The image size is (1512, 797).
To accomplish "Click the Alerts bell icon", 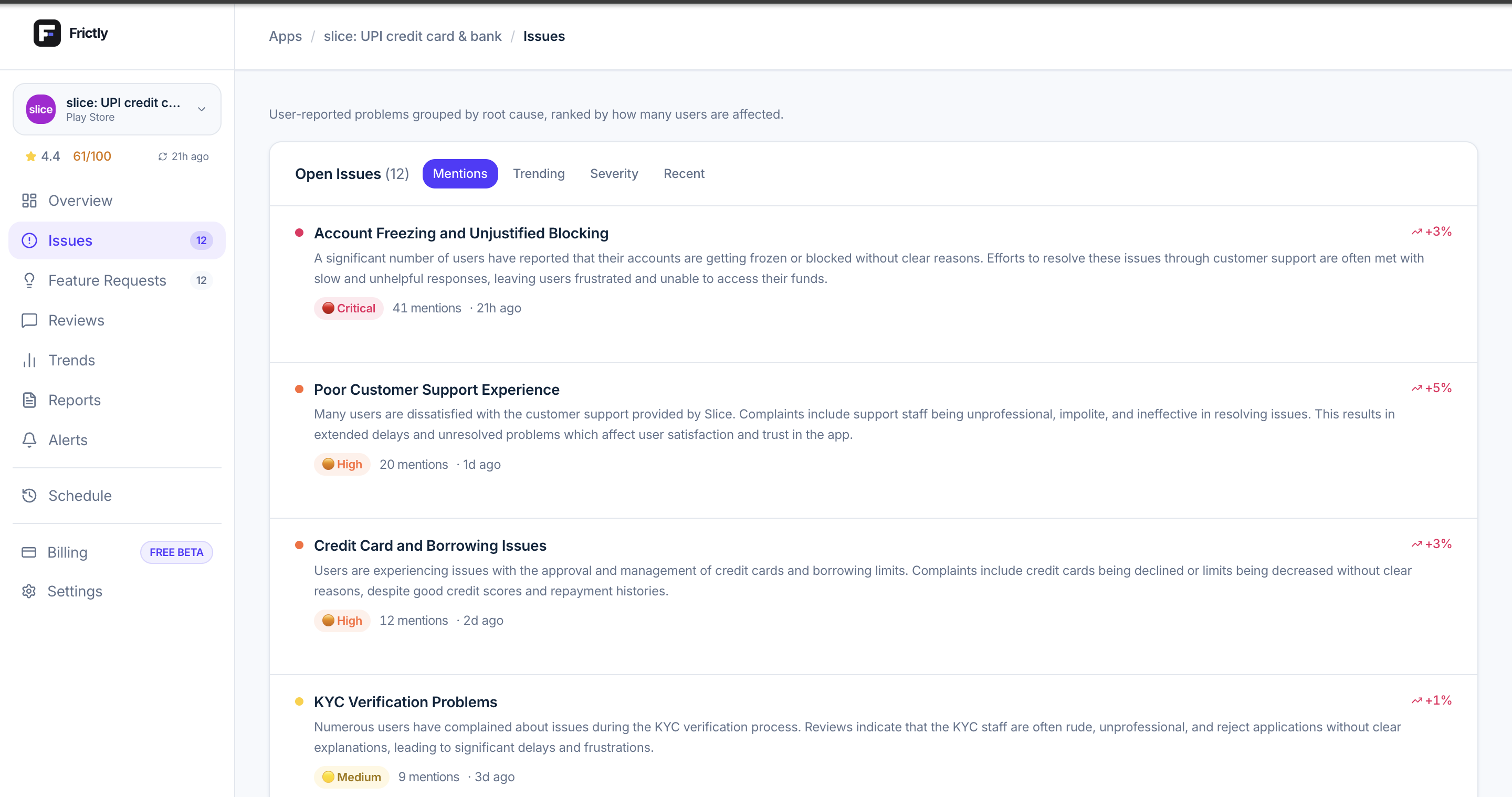I will (x=29, y=440).
